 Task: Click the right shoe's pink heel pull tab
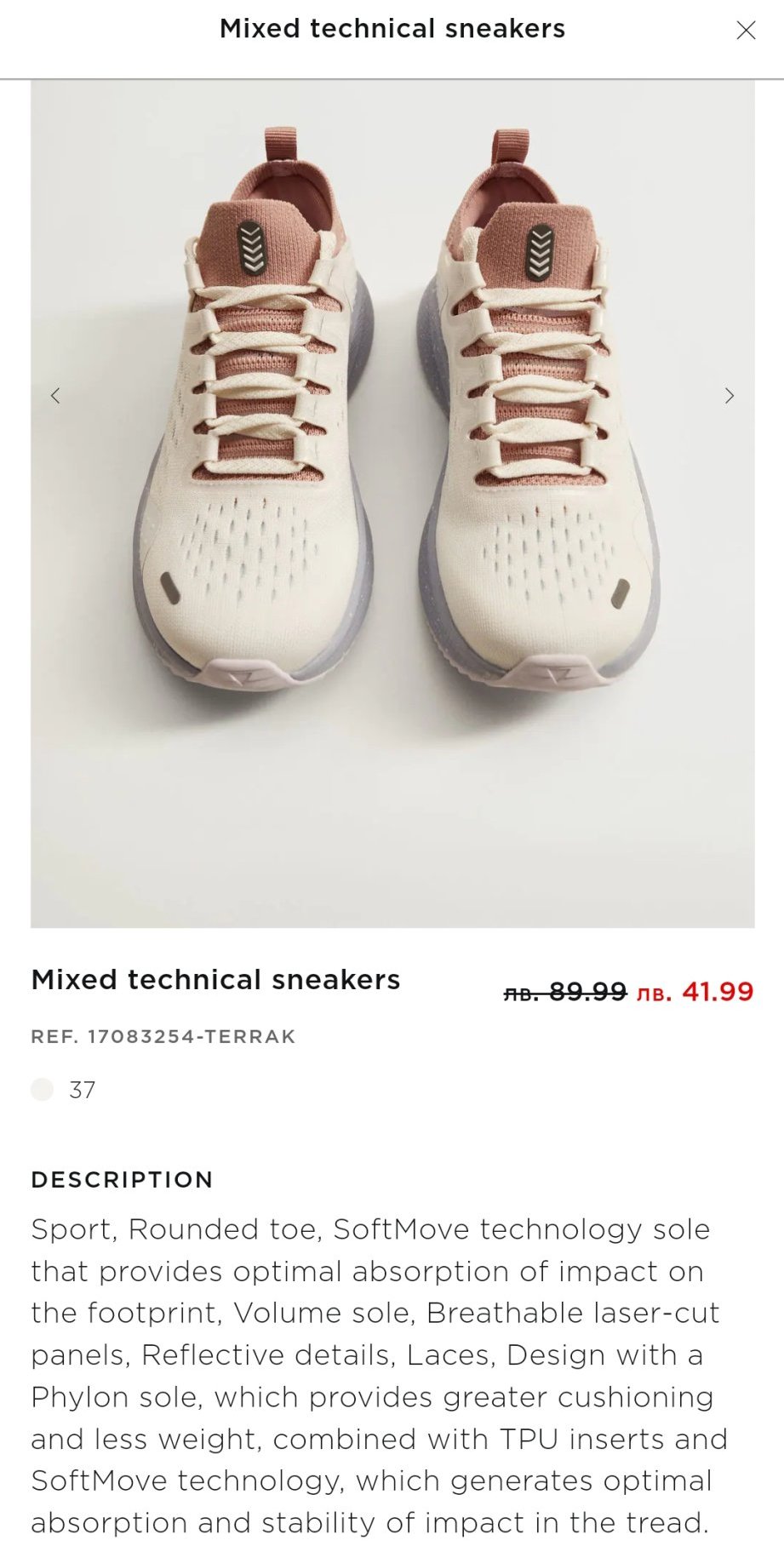click(510, 146)
